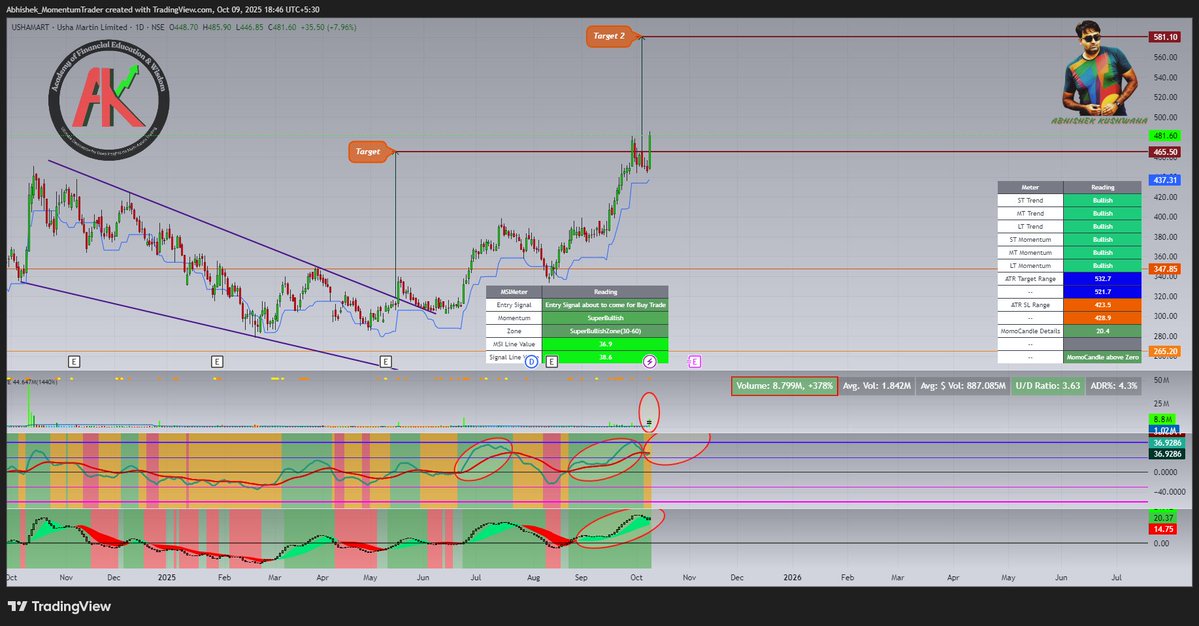Viewport: 1199px width, 626px height.
Task: Click the MSI Line Value 36.9 cell
Action: pyautogui.click(x=605, y=344)
